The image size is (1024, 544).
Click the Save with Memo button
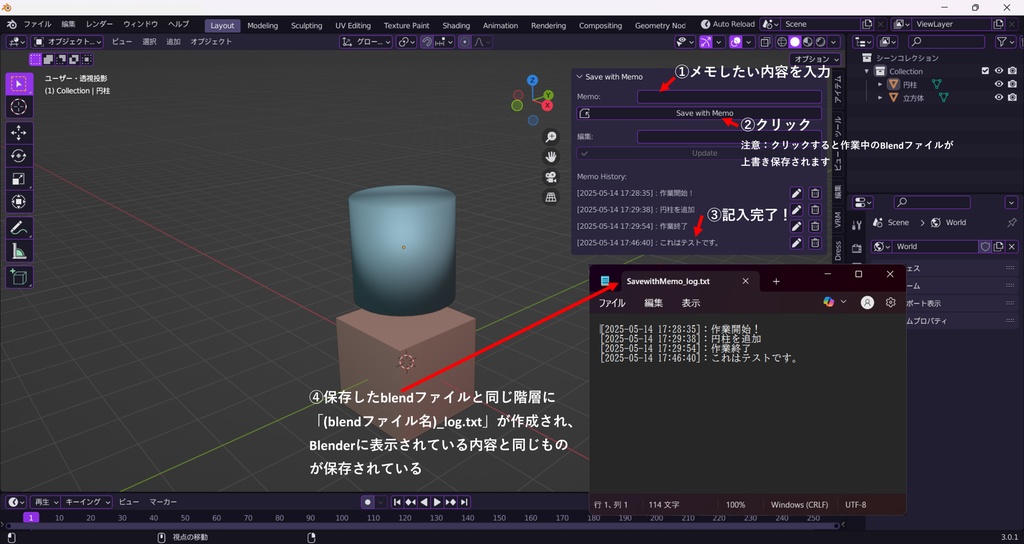point(699,113)
